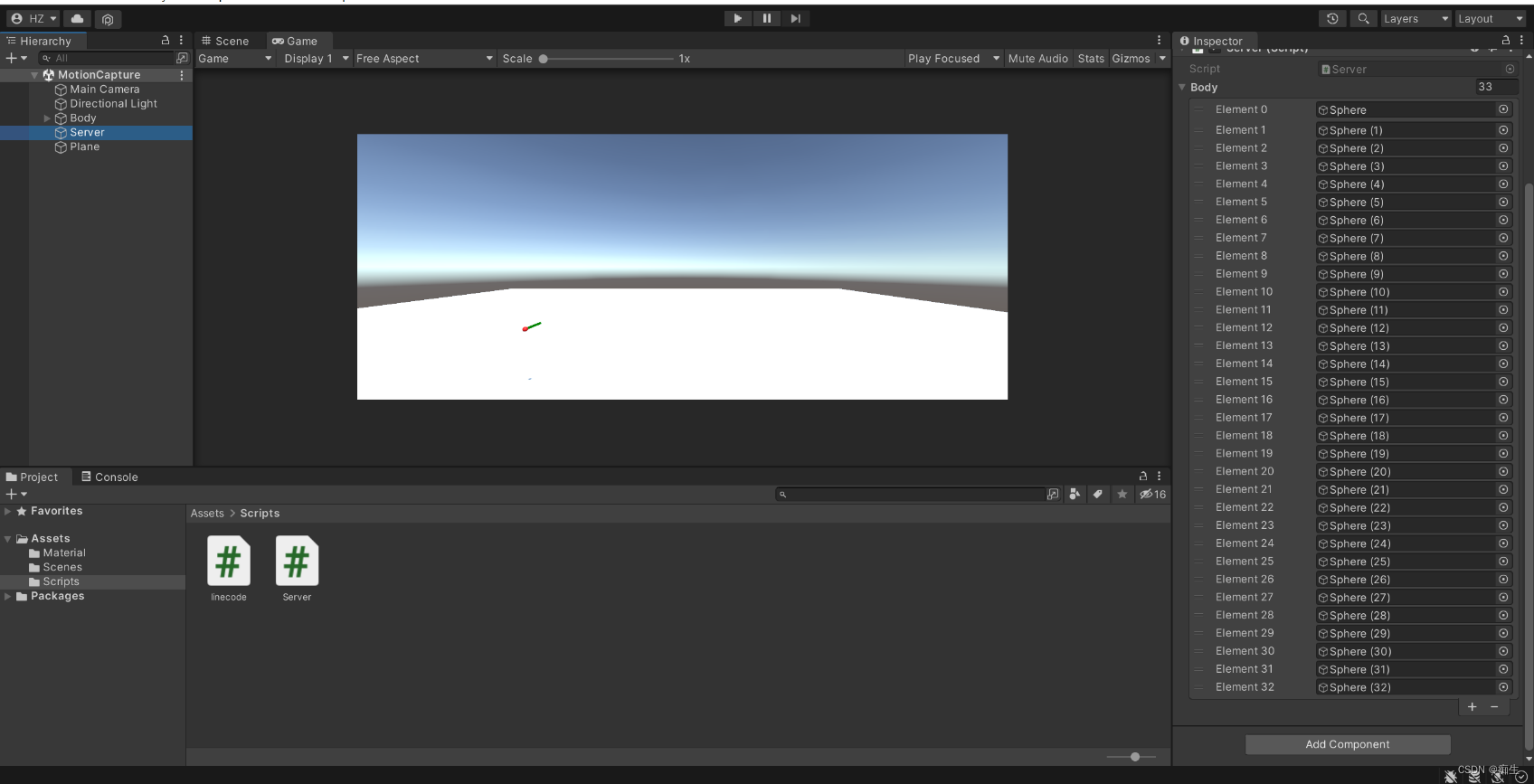Open Unity cloud services icon
1534x784 pixels.
pyautogui.click(x=78, y=19)
